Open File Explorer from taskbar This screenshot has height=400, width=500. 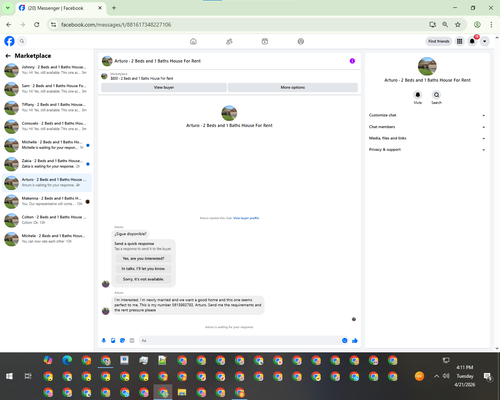click(182, 392)
